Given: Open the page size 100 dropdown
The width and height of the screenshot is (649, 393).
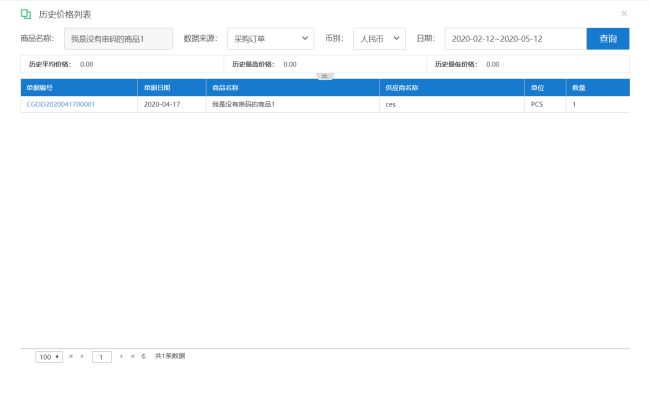Looking at the screenshot, I should point(49,357).
